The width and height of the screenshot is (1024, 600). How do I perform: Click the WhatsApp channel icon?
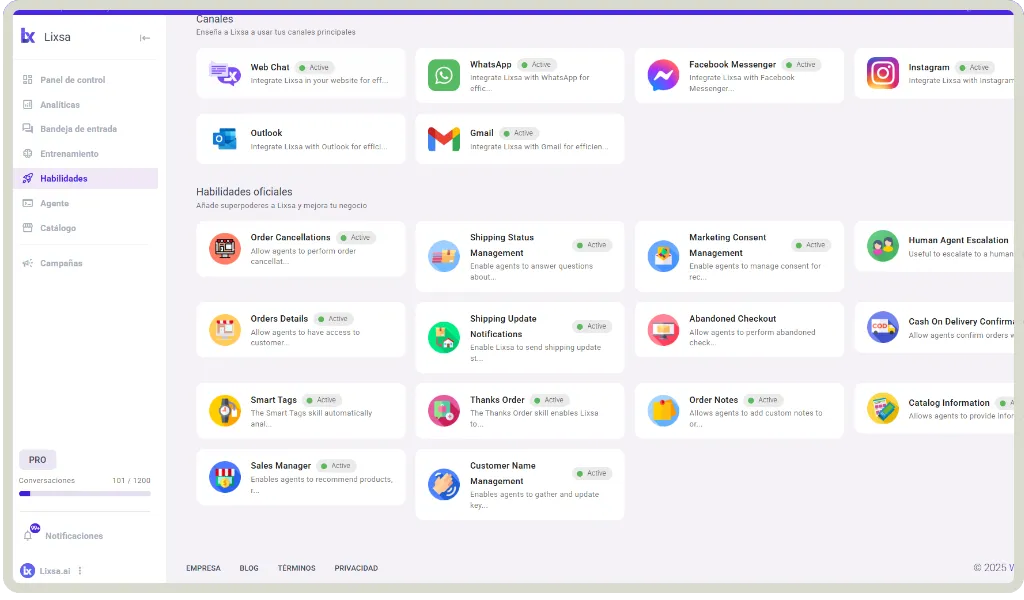(444, 75)
